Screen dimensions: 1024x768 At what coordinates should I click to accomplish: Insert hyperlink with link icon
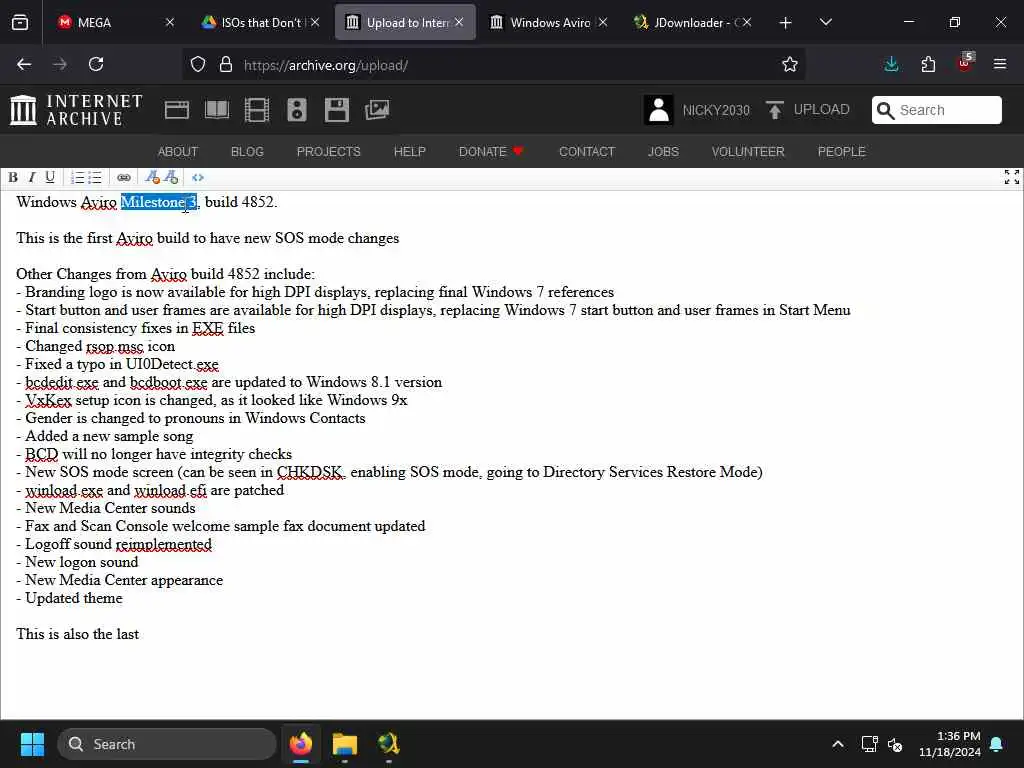point(123,178)
